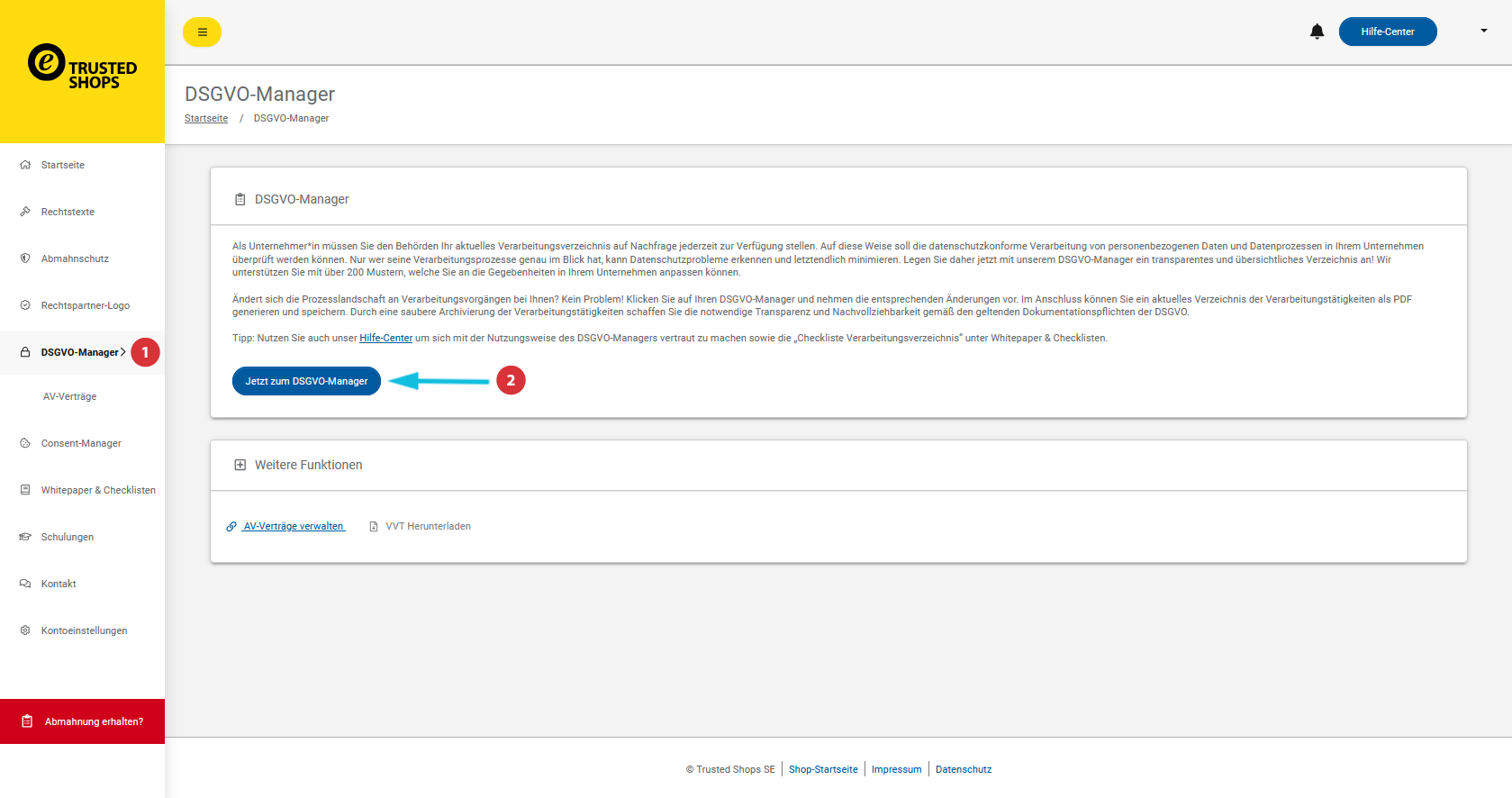Open Whitepaper & Checklisten menu item
1512x798 pixels.
pos(98,490)
